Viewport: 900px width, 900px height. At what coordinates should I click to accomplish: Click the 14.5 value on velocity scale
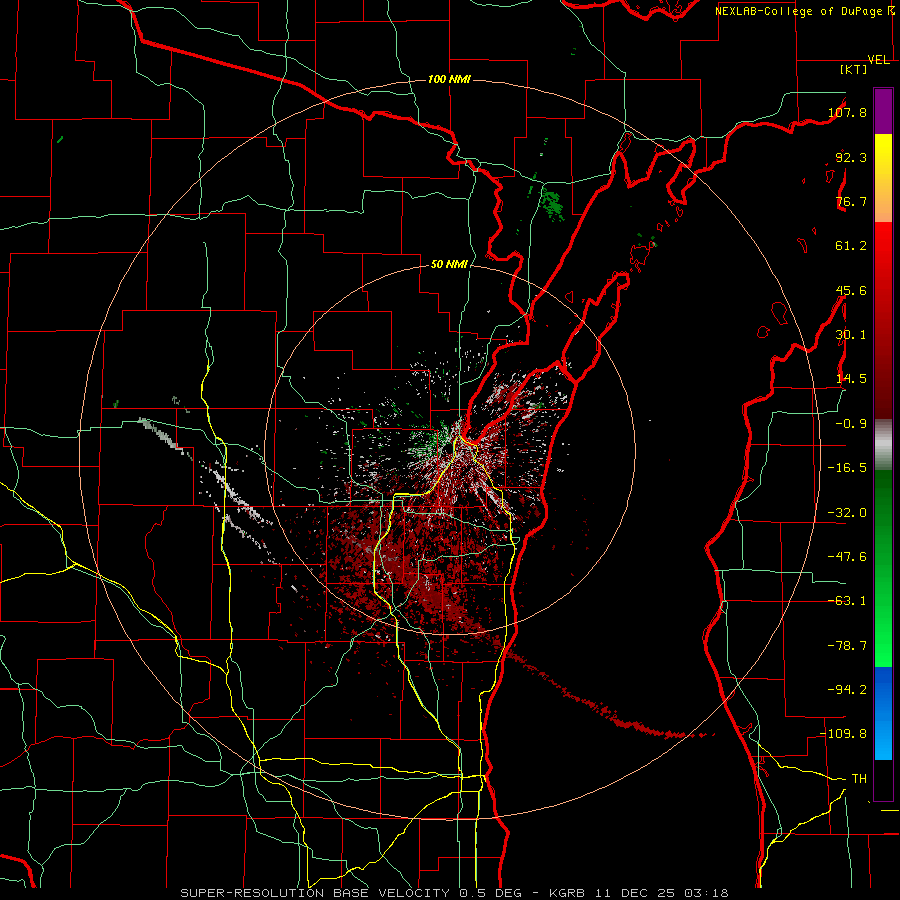pos(851,379)
